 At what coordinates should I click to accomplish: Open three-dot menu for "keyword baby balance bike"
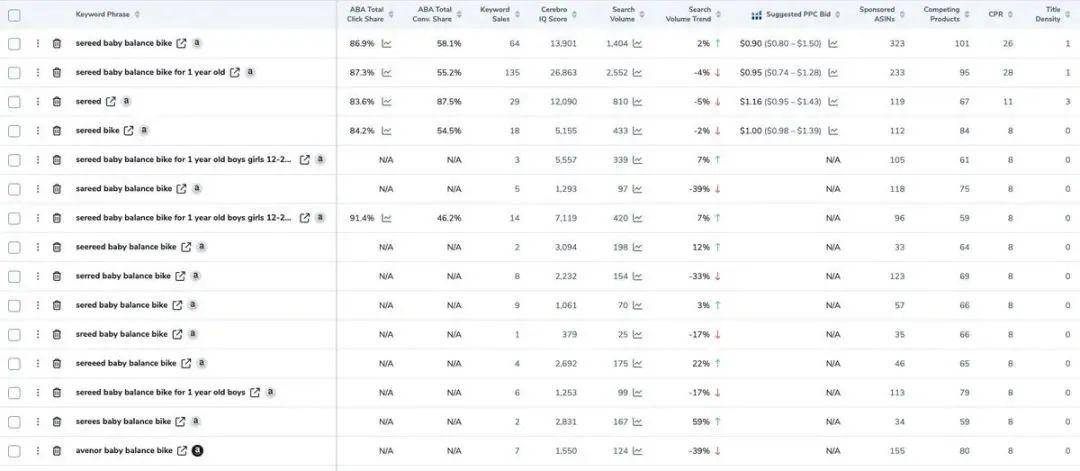38,364
